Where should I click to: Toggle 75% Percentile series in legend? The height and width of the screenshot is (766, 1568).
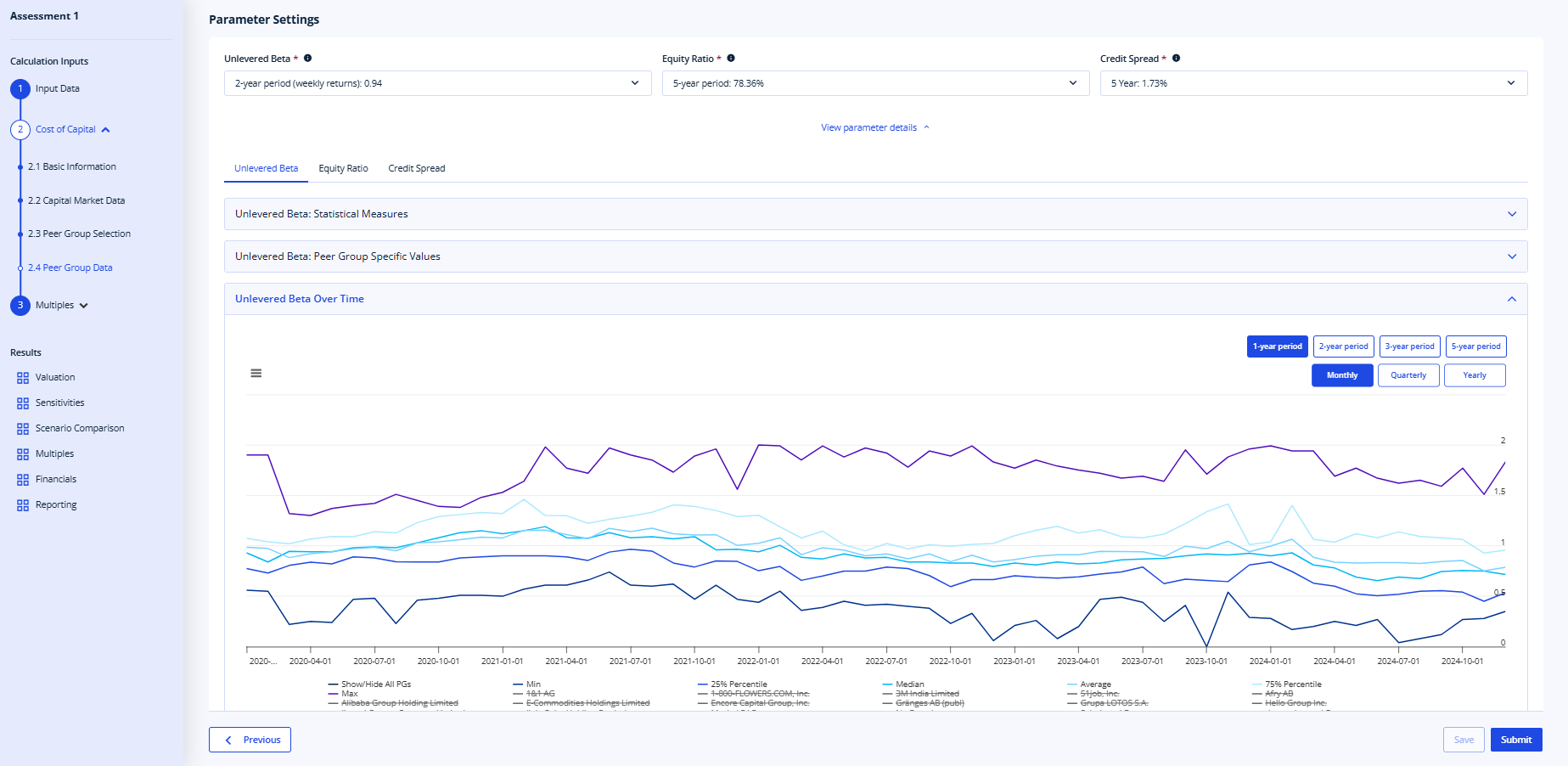[1287, 684]
